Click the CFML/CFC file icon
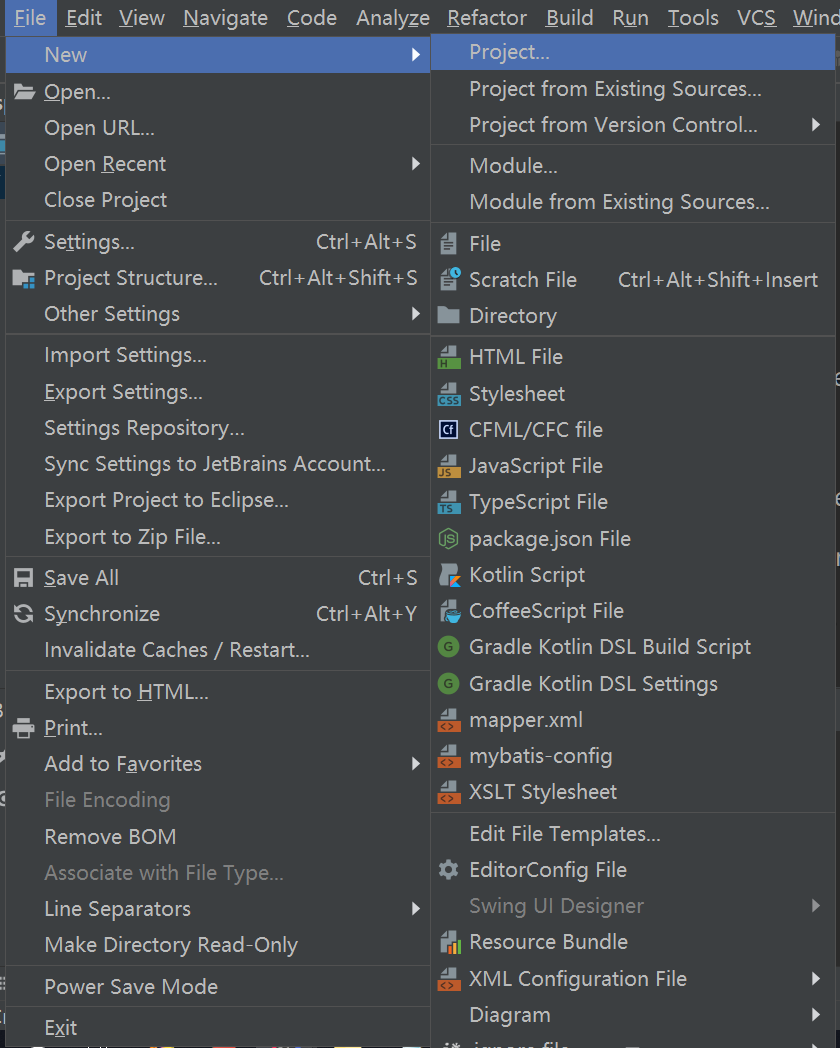The height and width of the screenshot is (1048, 840). coord(449,430)
